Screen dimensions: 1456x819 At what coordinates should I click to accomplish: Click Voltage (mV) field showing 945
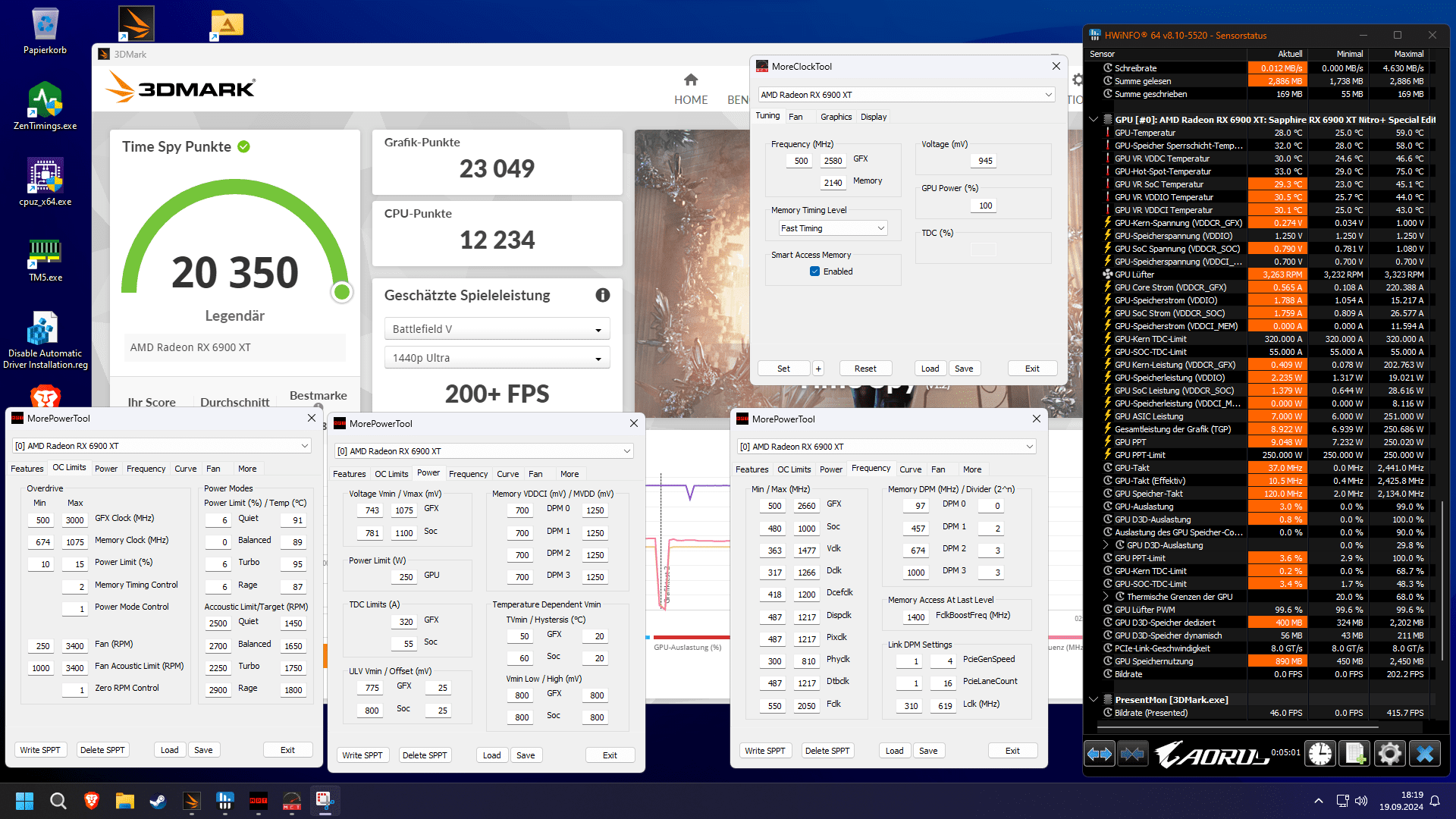point(984,161)
